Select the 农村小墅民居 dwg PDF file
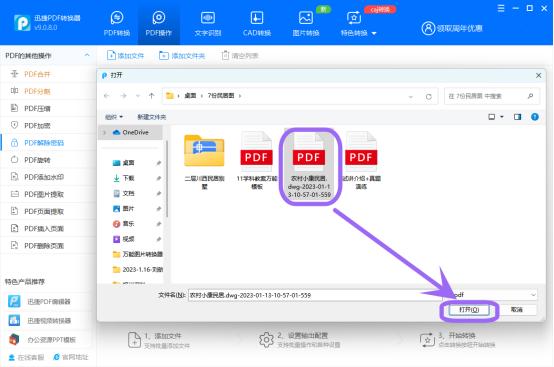Viewport: 554px width, 367px height. click(x=309, y=165)
